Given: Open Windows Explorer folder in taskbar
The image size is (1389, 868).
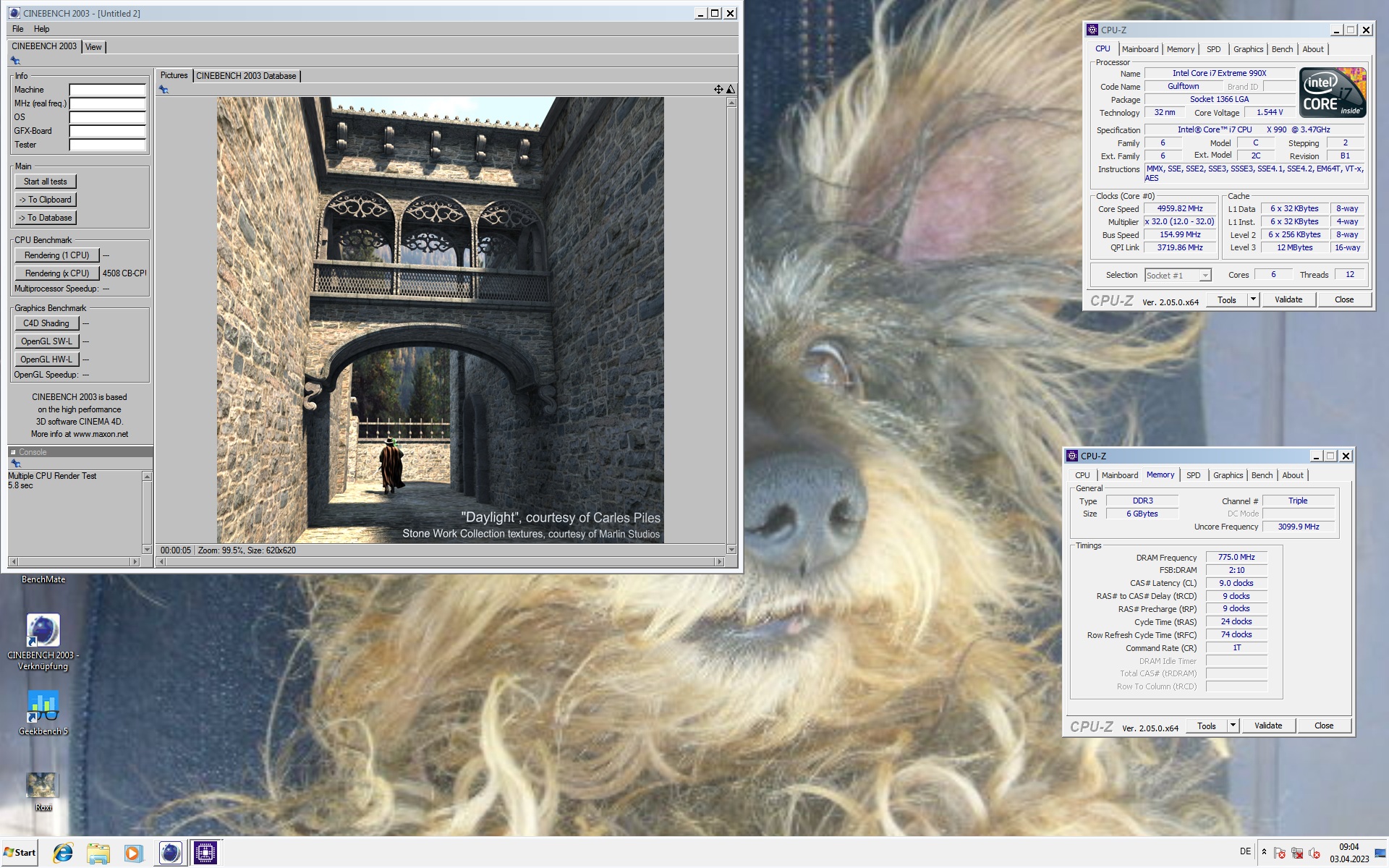Looking at the screenshot, I should (x=98, y=853).
